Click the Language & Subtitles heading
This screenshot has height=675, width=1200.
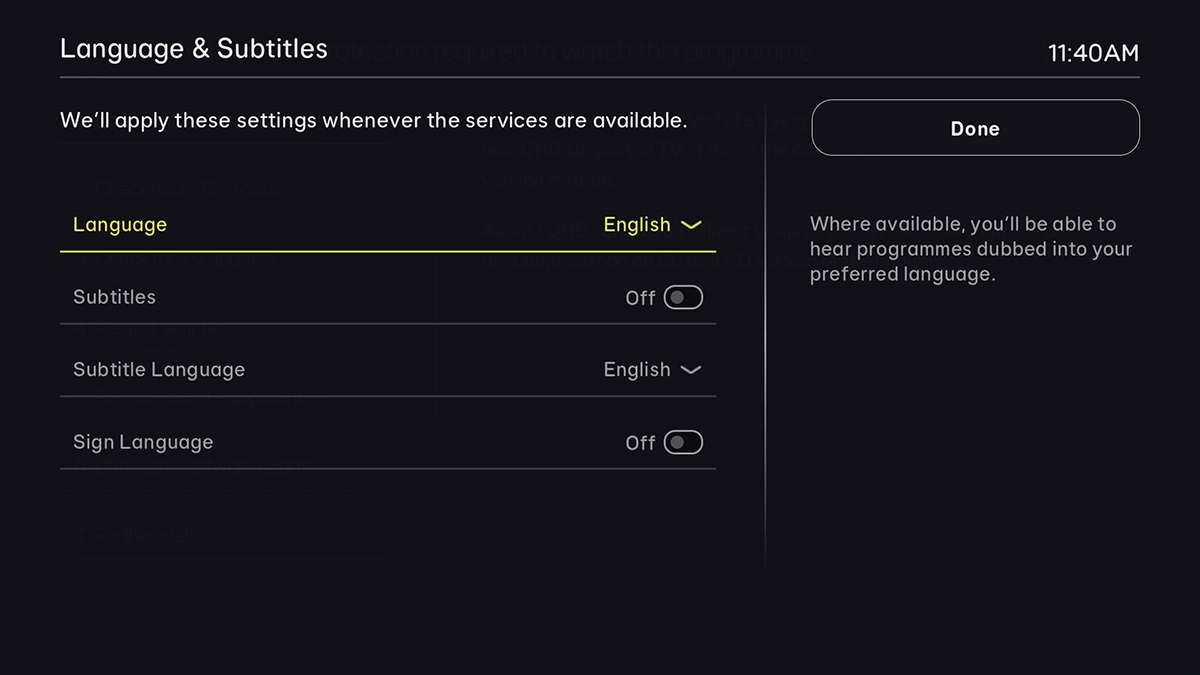(194, 48)
